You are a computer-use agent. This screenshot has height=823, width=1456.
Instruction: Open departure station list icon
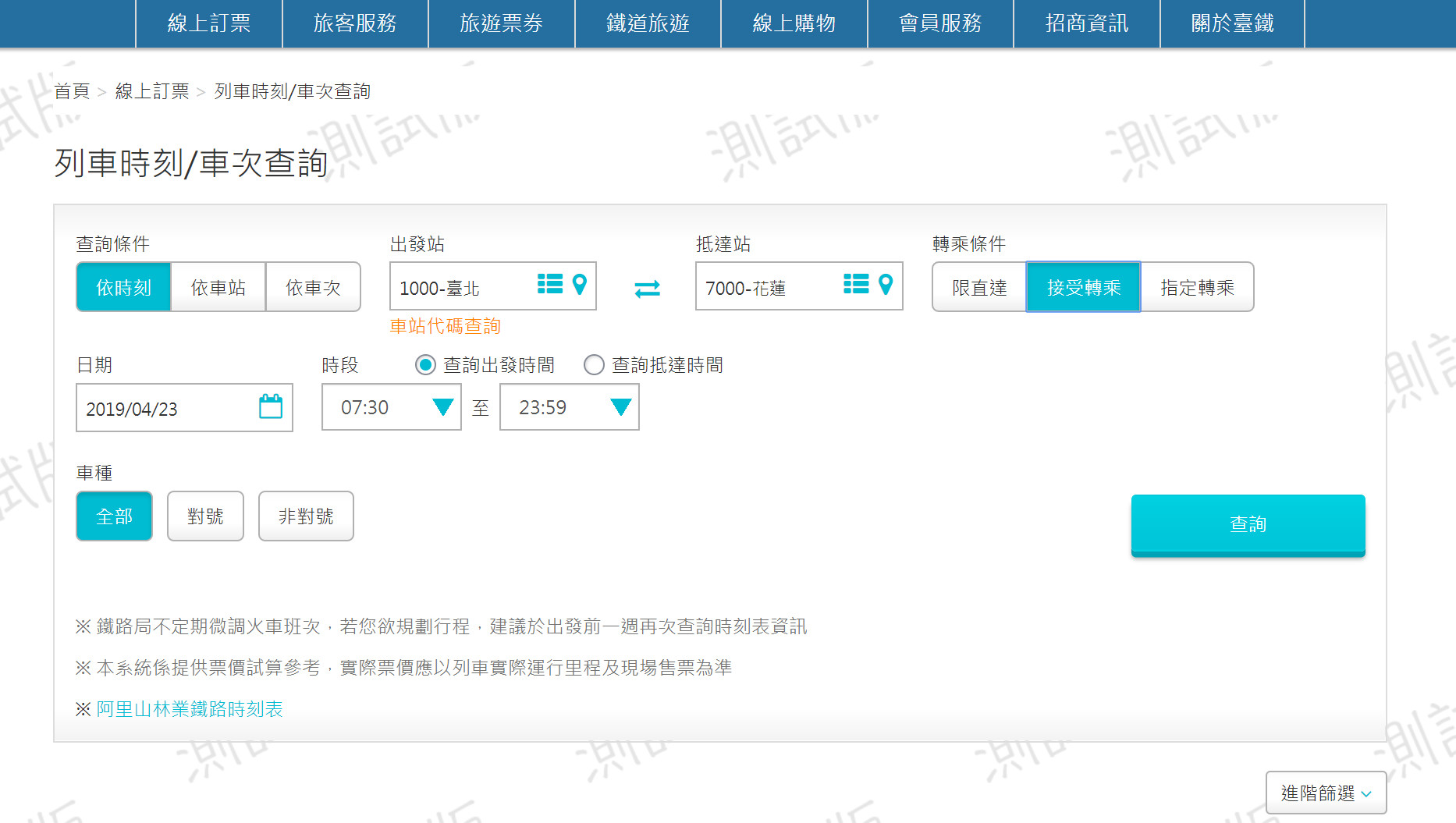pos(550,284)
